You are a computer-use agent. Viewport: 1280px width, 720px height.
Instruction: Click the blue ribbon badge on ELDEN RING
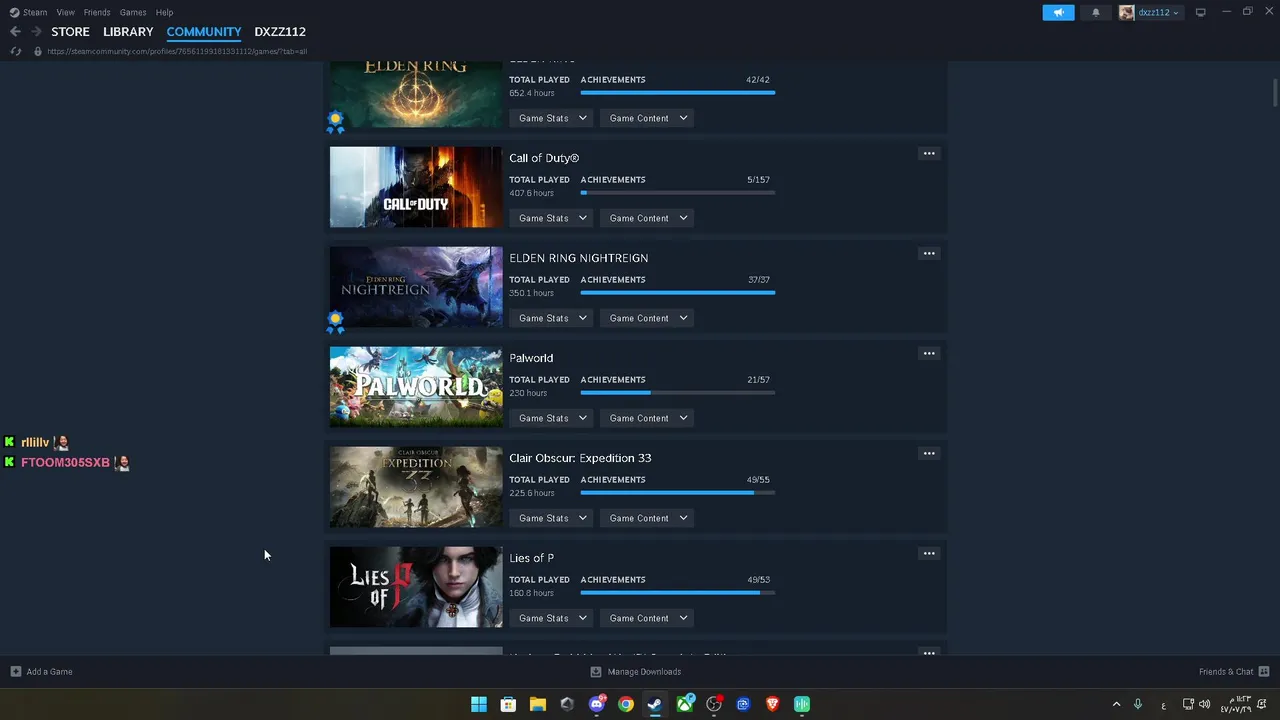[x=335, y=122]
